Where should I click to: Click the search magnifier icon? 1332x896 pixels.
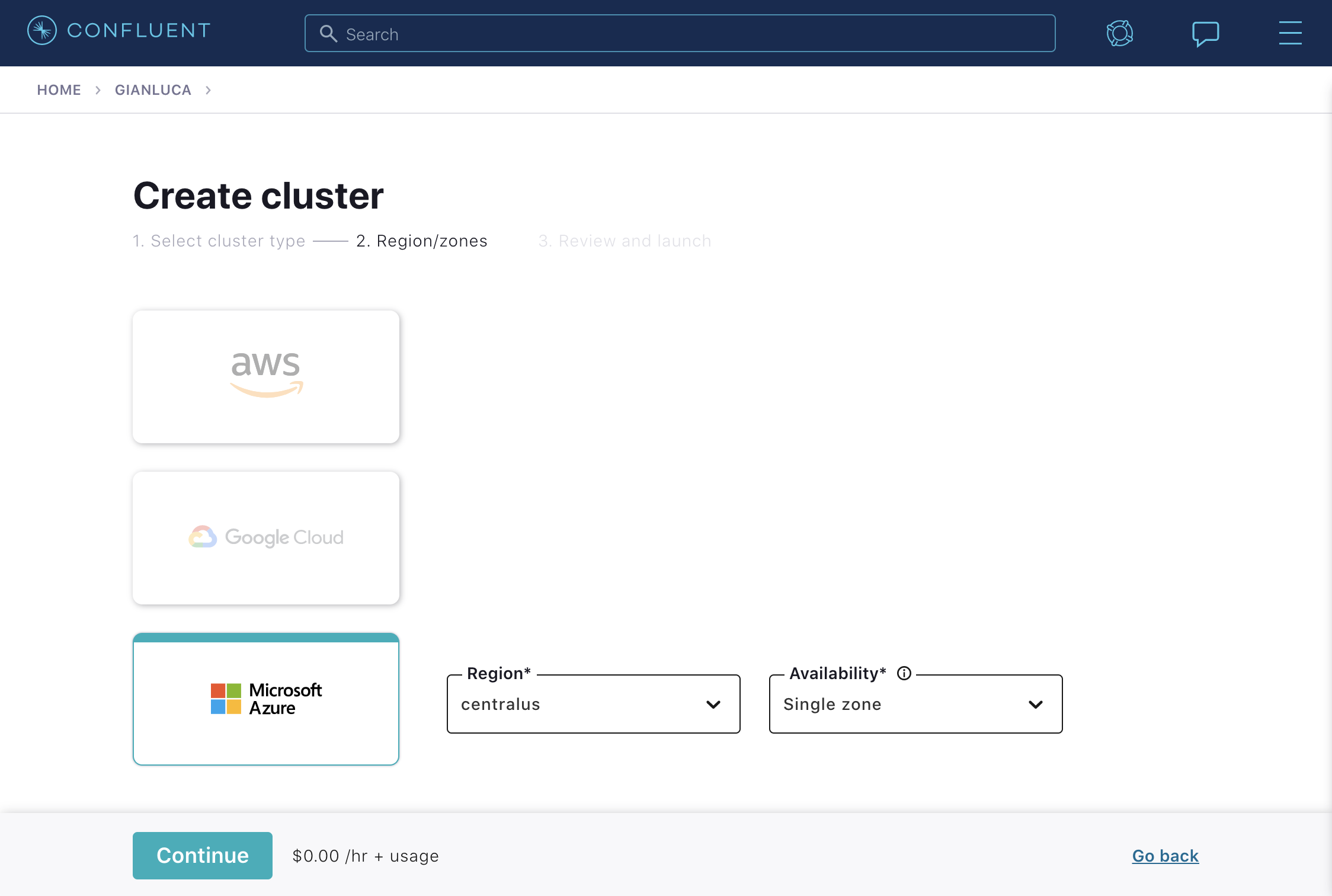[328, 34]
